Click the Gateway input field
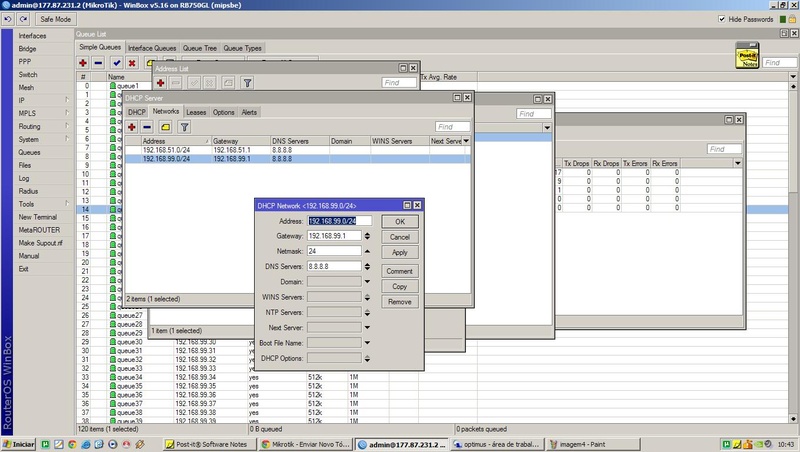This screenshot has height=452, width=800. click(335, 236)
